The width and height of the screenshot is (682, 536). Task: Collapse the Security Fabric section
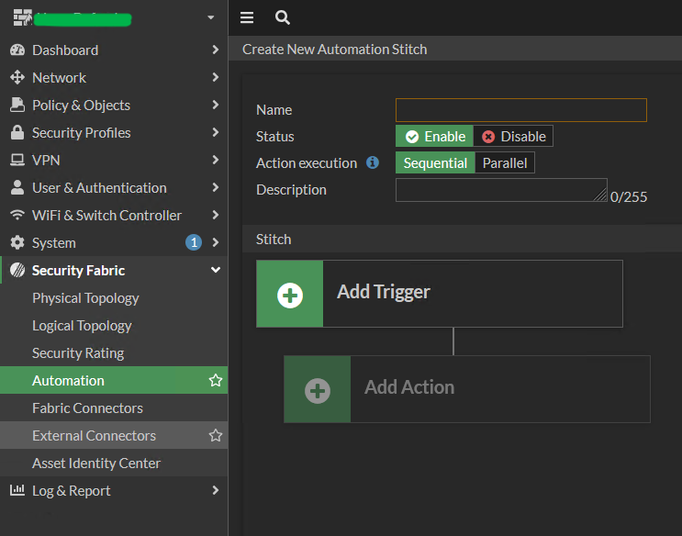click(x=215, y=271)
